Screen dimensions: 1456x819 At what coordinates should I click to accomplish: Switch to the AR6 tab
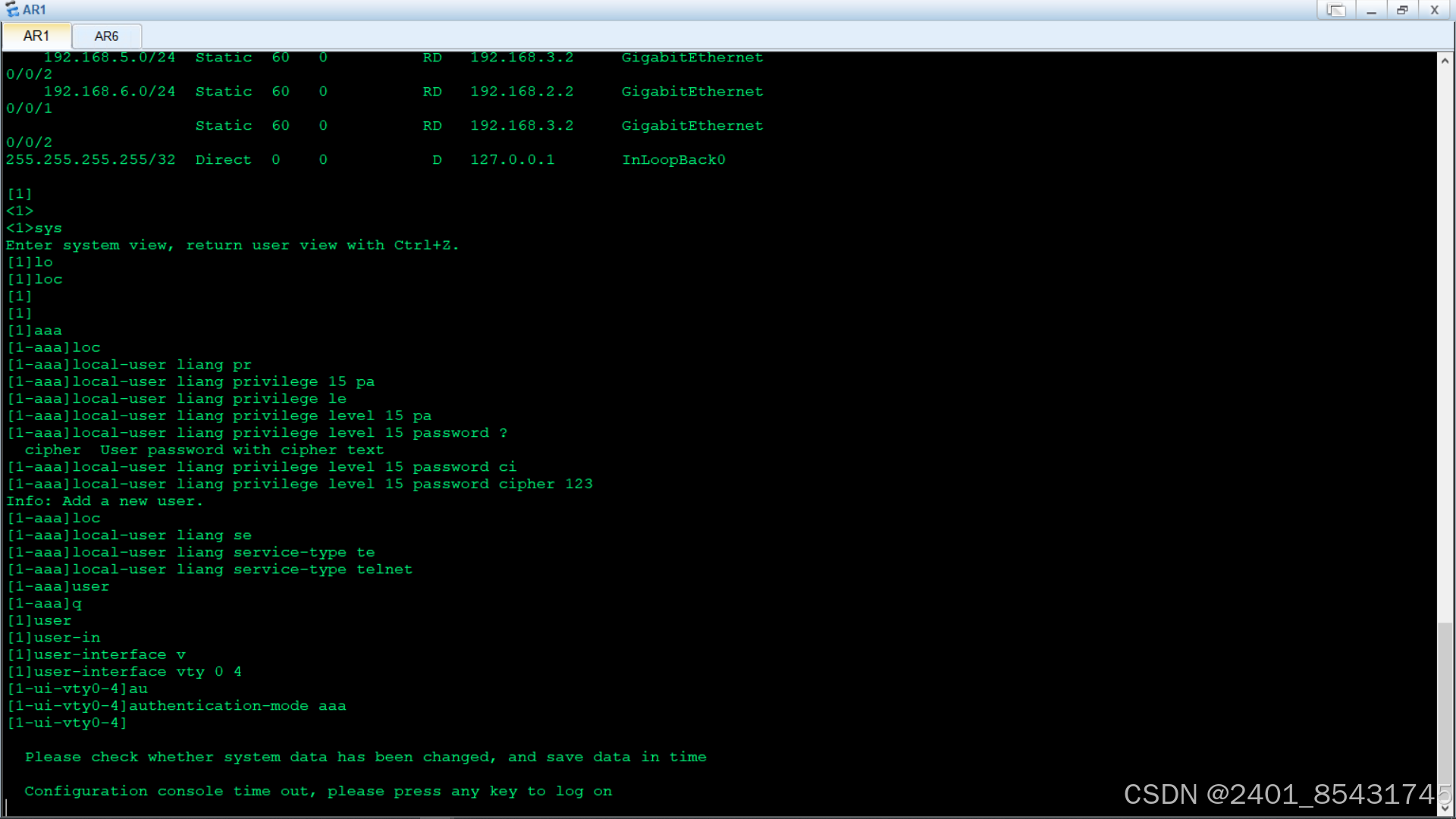106,36
